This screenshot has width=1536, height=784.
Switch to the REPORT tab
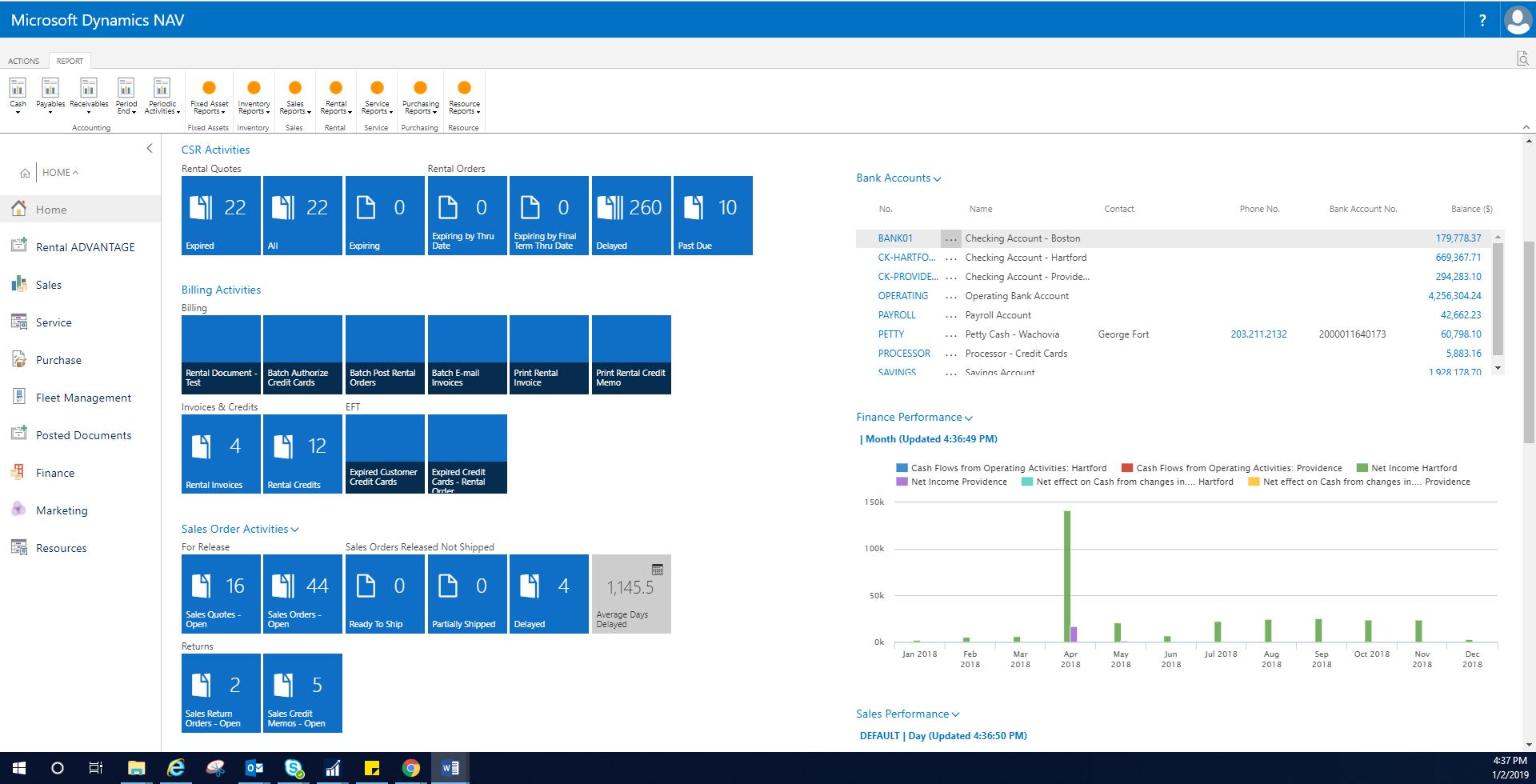(x=70, y=61)
